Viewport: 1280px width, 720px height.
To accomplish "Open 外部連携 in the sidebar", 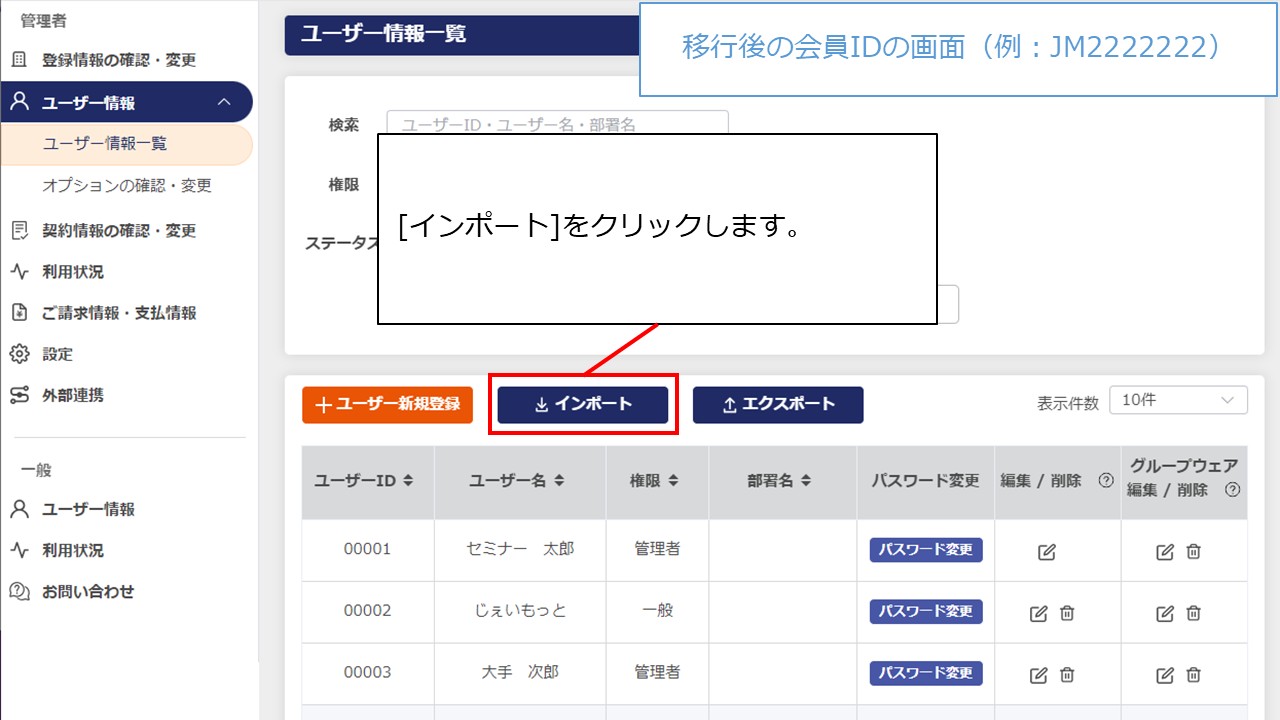I will (72, 395).
